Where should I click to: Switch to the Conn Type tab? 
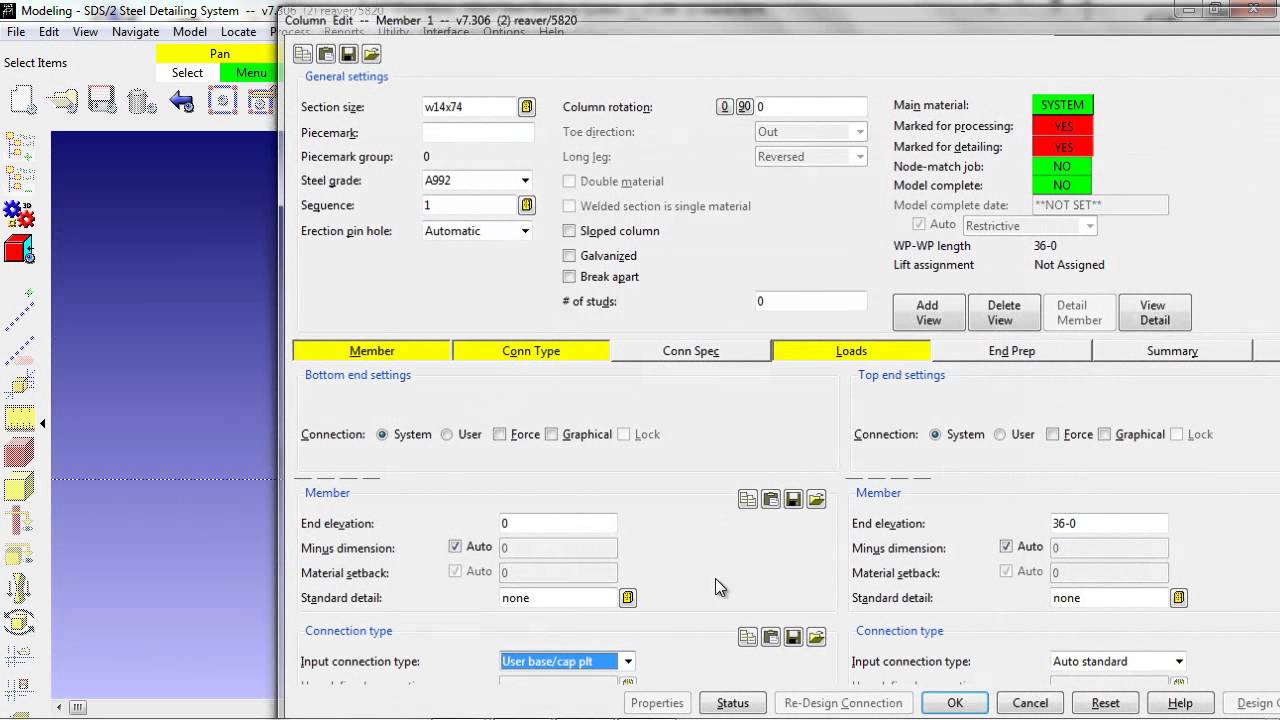(x=531, y=351)
